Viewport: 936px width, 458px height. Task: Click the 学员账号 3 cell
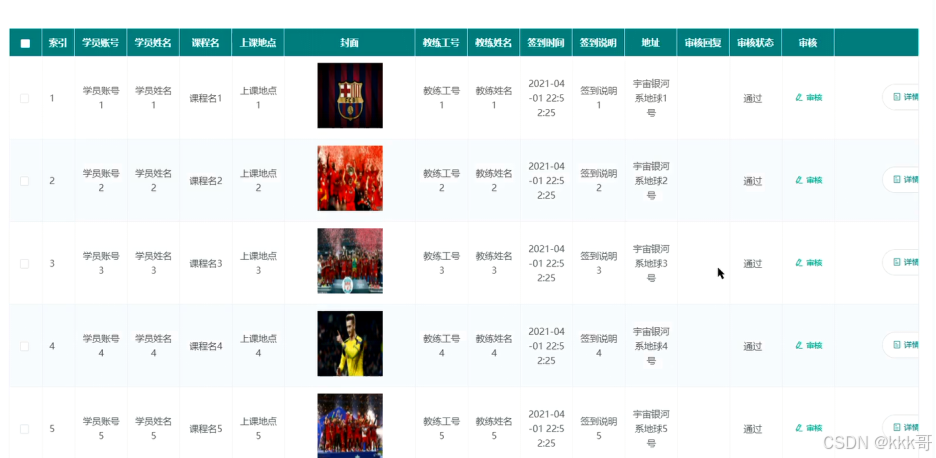coord(101,263)
